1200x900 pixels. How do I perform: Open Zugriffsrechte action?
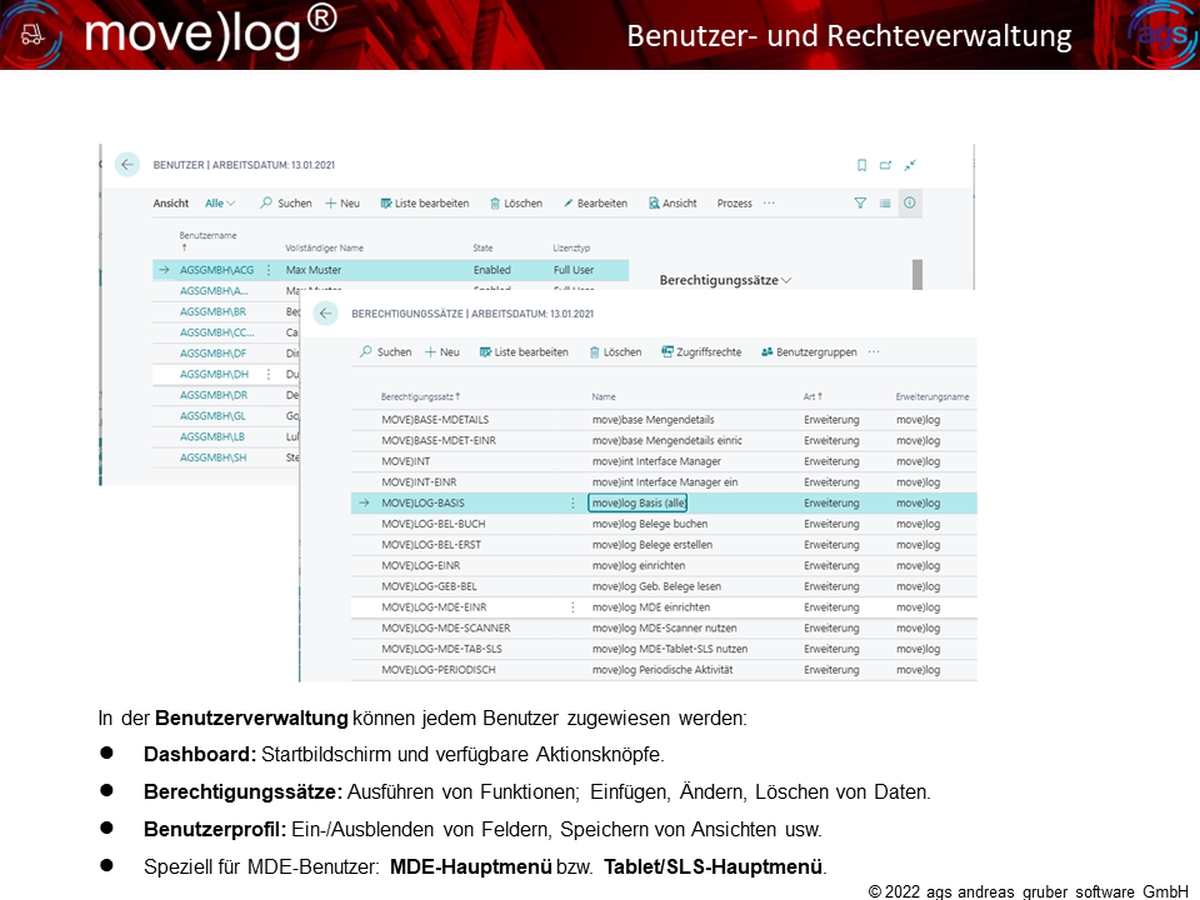click(x=701, y=352)
